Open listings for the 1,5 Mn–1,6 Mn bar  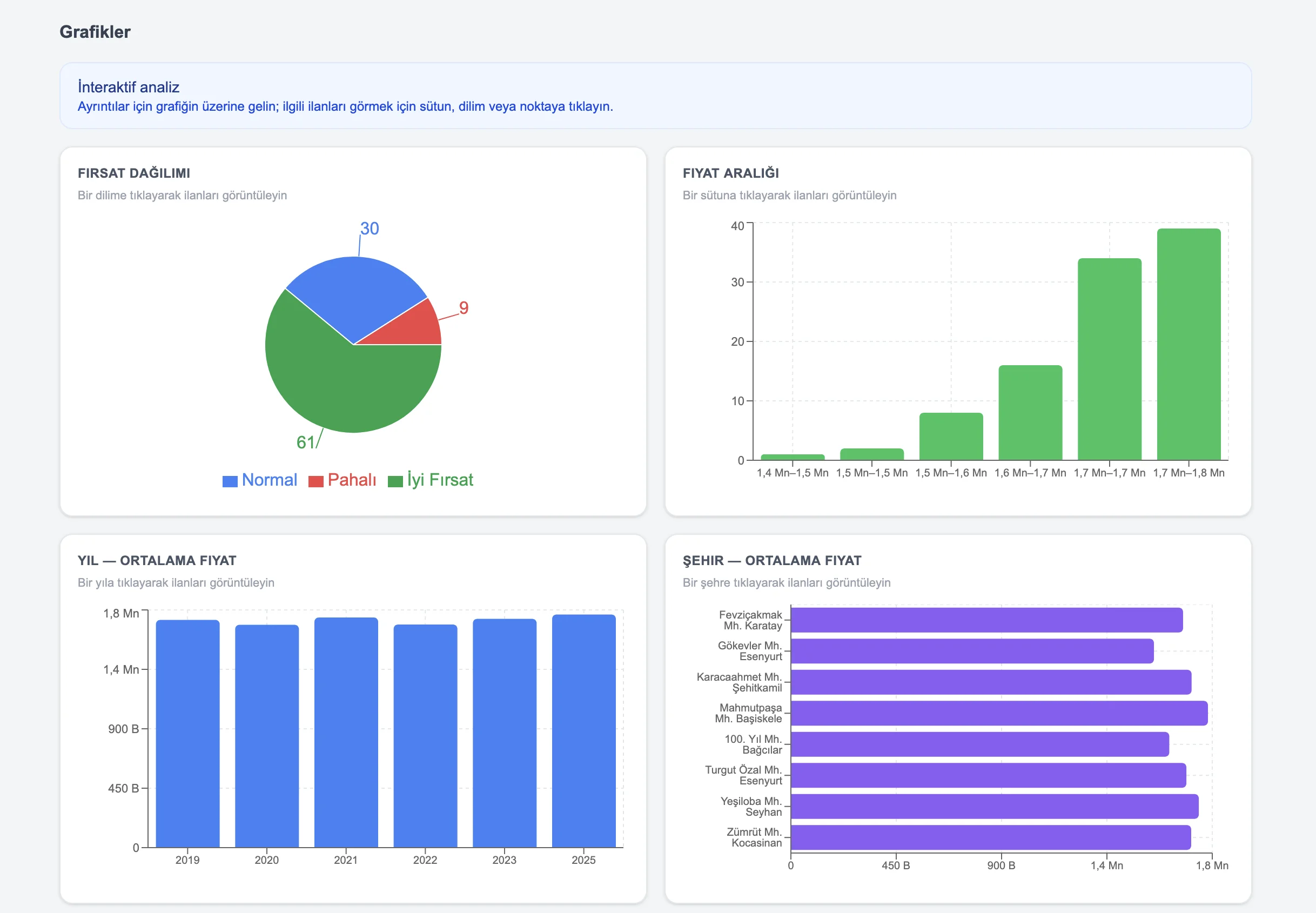point(951,437)
